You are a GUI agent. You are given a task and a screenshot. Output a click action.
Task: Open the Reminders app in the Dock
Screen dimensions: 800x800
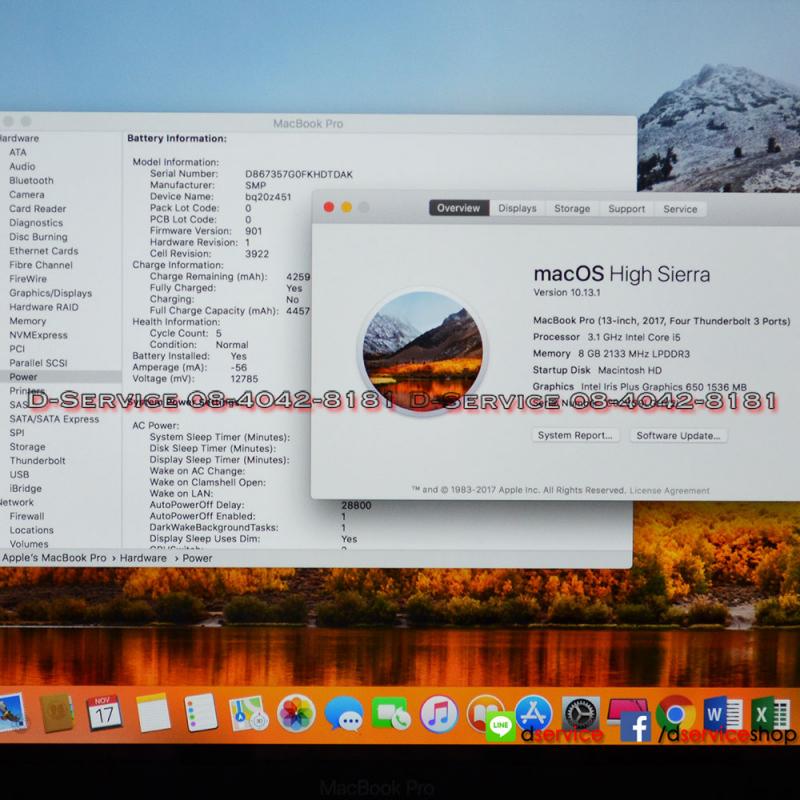coord(201,712)
